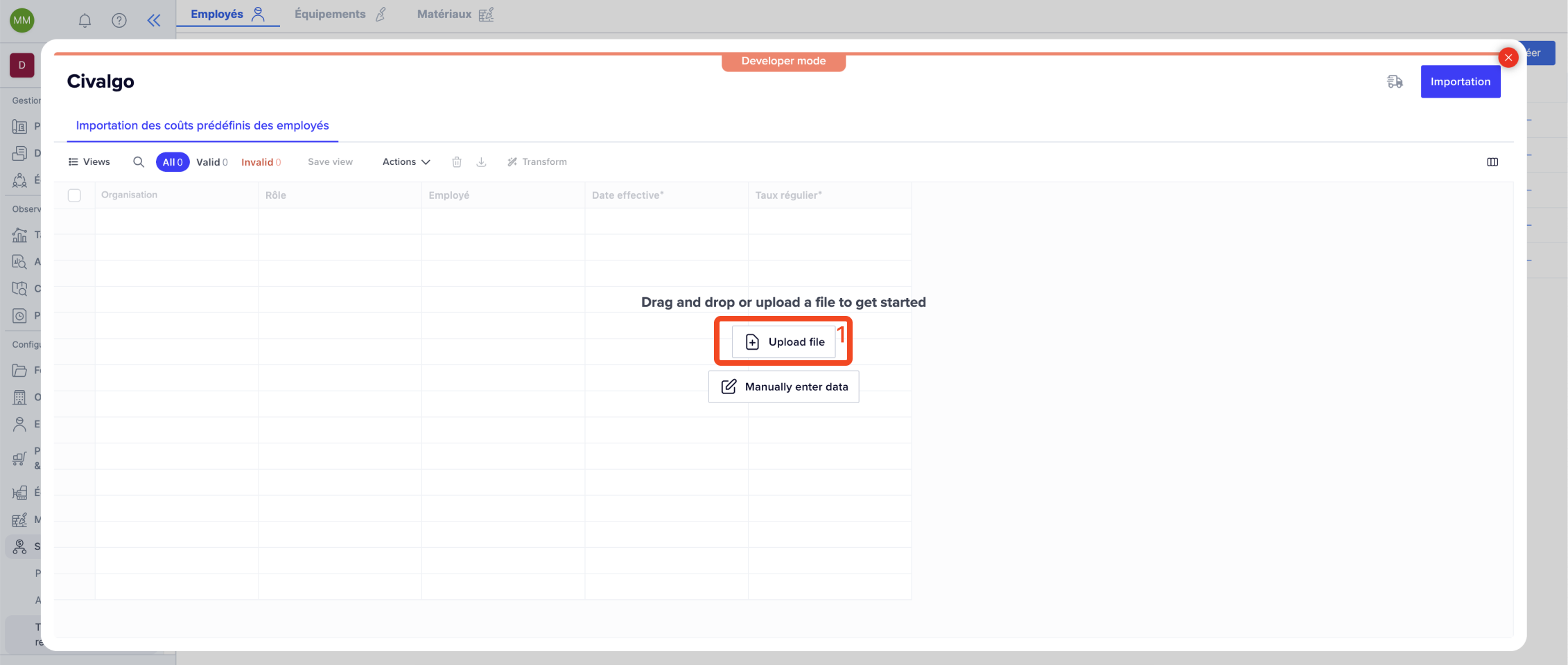Screen dimensions: 1568x665
Task: Toggle column layout icon at right
Action: click(1492, 162)
